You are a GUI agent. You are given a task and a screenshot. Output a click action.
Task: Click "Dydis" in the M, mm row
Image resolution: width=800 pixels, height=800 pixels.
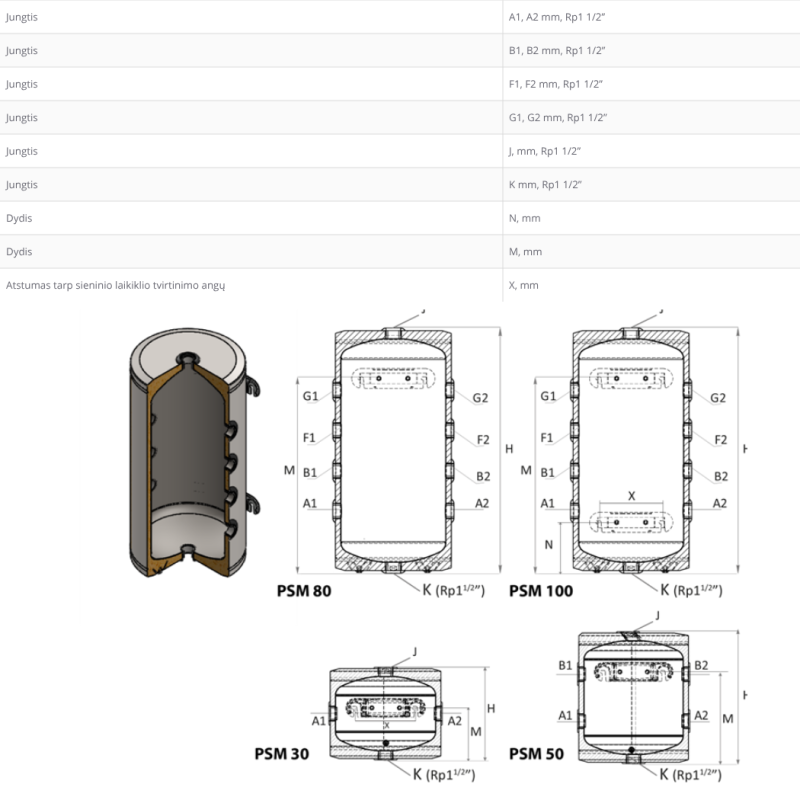tap(19, 252)
